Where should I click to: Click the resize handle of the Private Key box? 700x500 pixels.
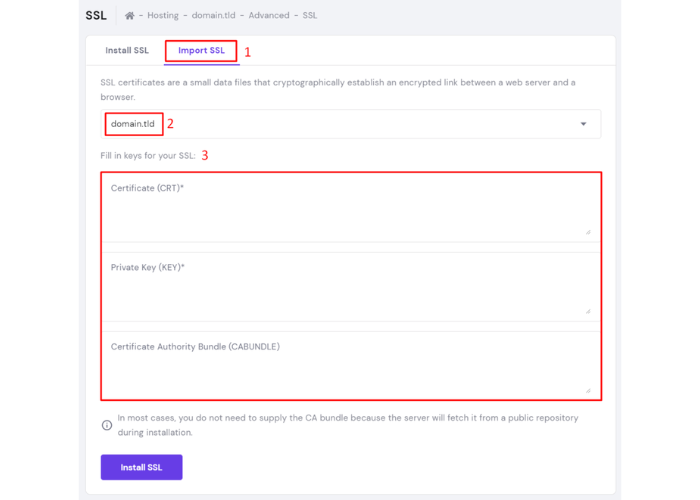click(588, 311)
